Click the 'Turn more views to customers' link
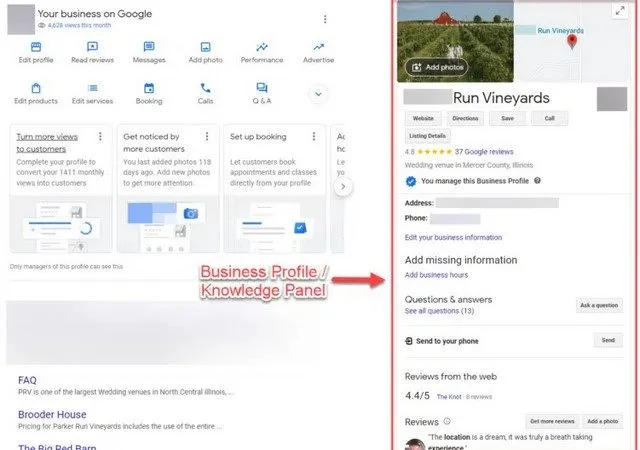 point(47,143)
